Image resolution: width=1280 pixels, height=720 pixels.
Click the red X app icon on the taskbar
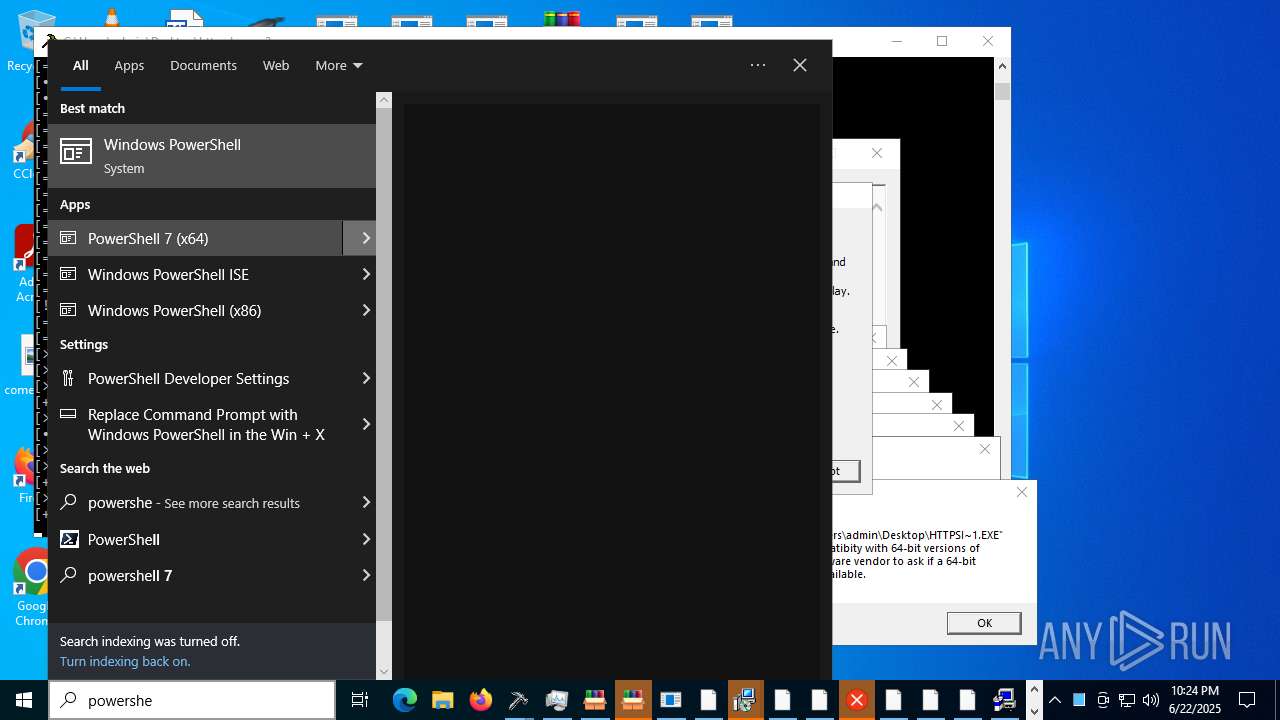[856, 700]
